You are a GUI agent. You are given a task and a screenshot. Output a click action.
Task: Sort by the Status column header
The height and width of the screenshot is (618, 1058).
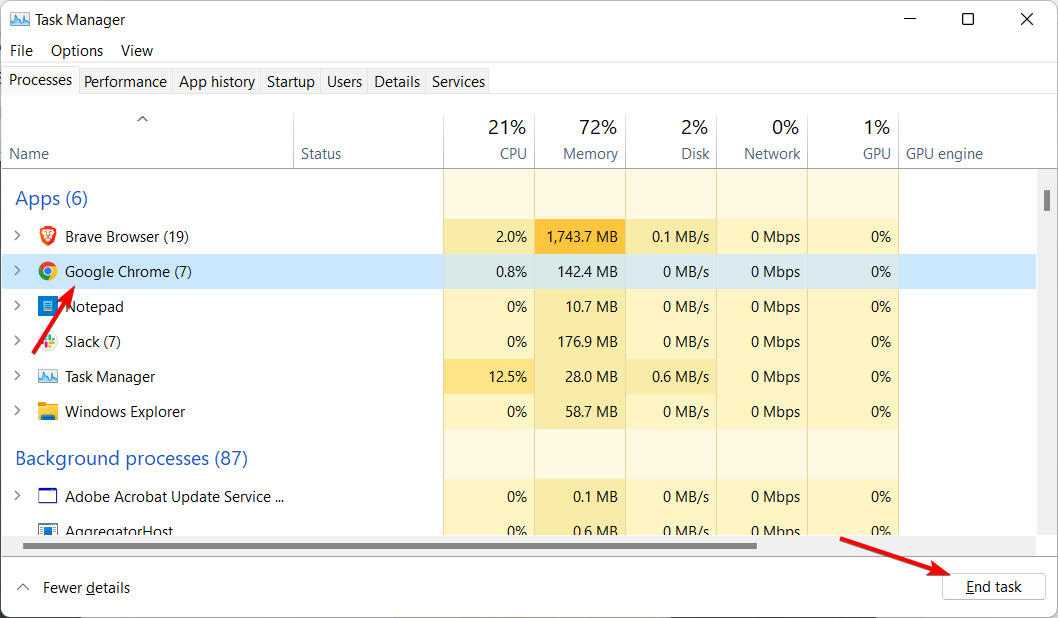pyautogui.click(x=368, y=140)
